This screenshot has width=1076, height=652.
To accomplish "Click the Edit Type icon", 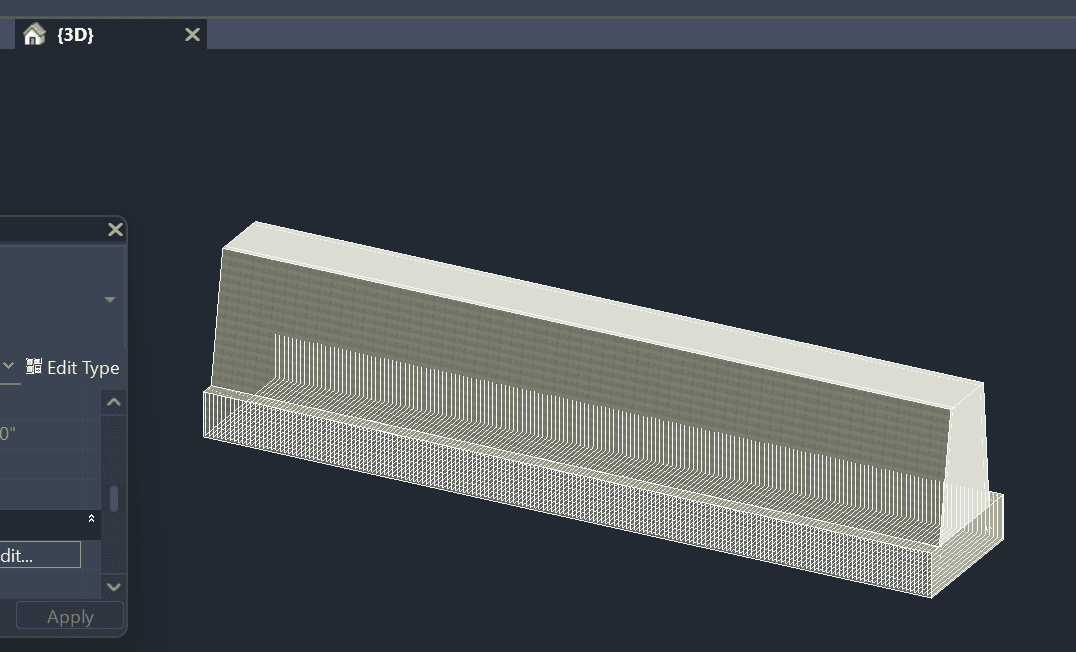I will [34, 367].
